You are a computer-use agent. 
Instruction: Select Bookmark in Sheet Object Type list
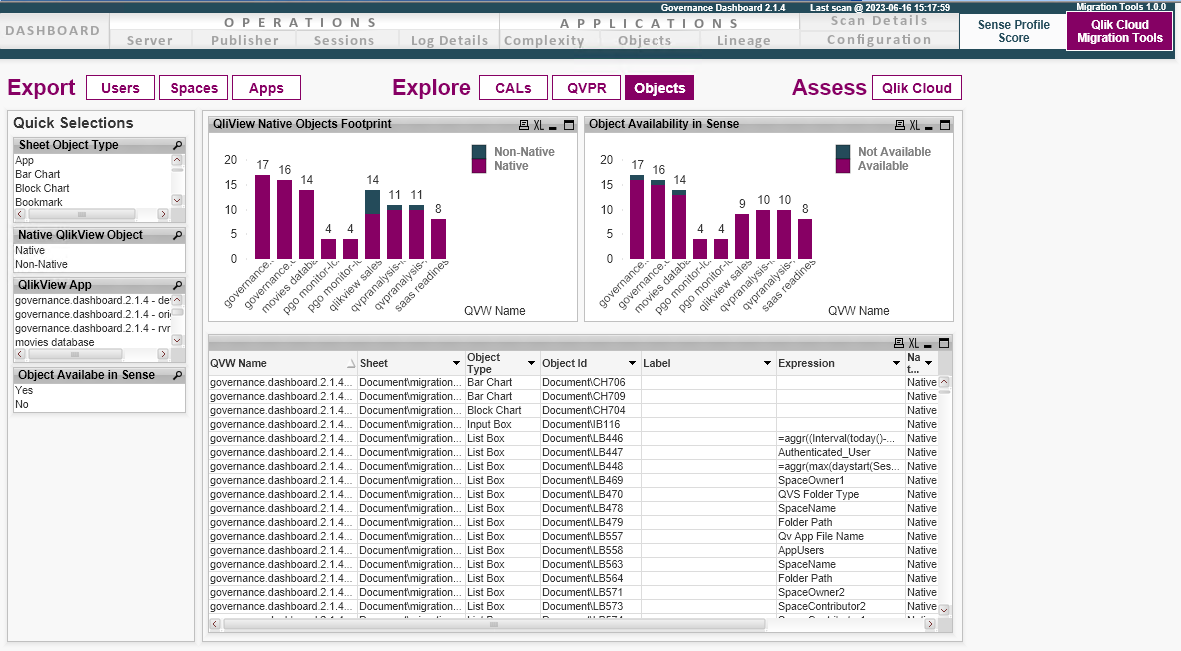[x=42, y=202]
